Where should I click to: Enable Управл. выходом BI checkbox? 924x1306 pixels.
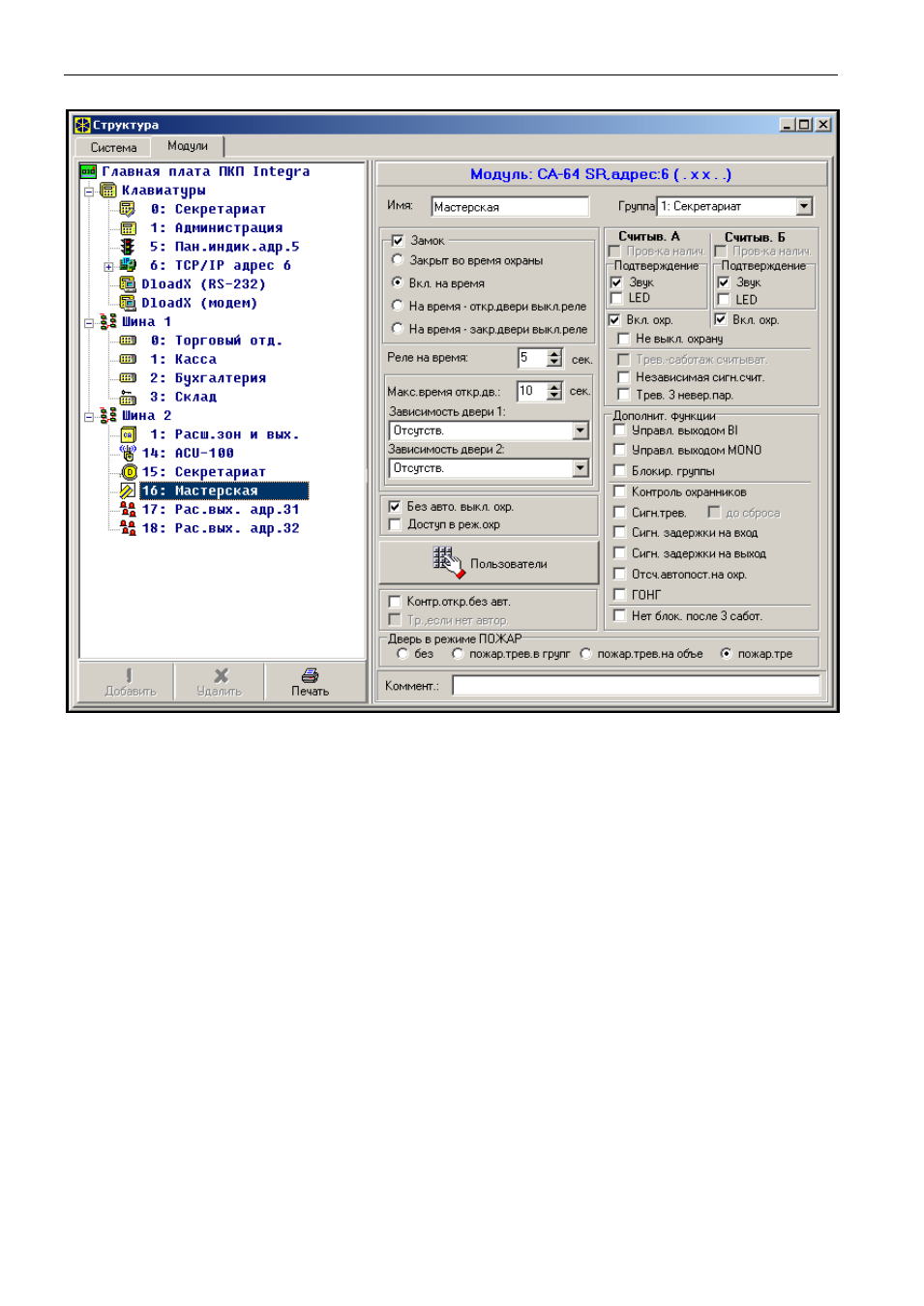[619, 430]
